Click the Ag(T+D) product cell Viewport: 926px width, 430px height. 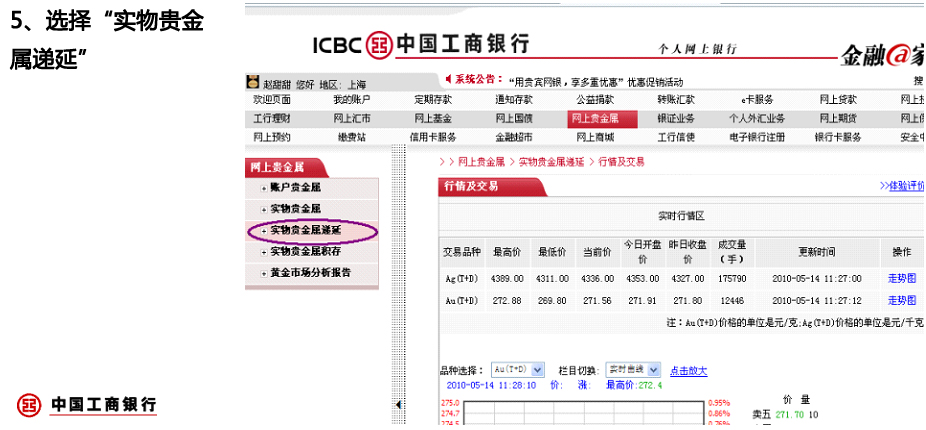pyautogui.click(x=462, y=278)
